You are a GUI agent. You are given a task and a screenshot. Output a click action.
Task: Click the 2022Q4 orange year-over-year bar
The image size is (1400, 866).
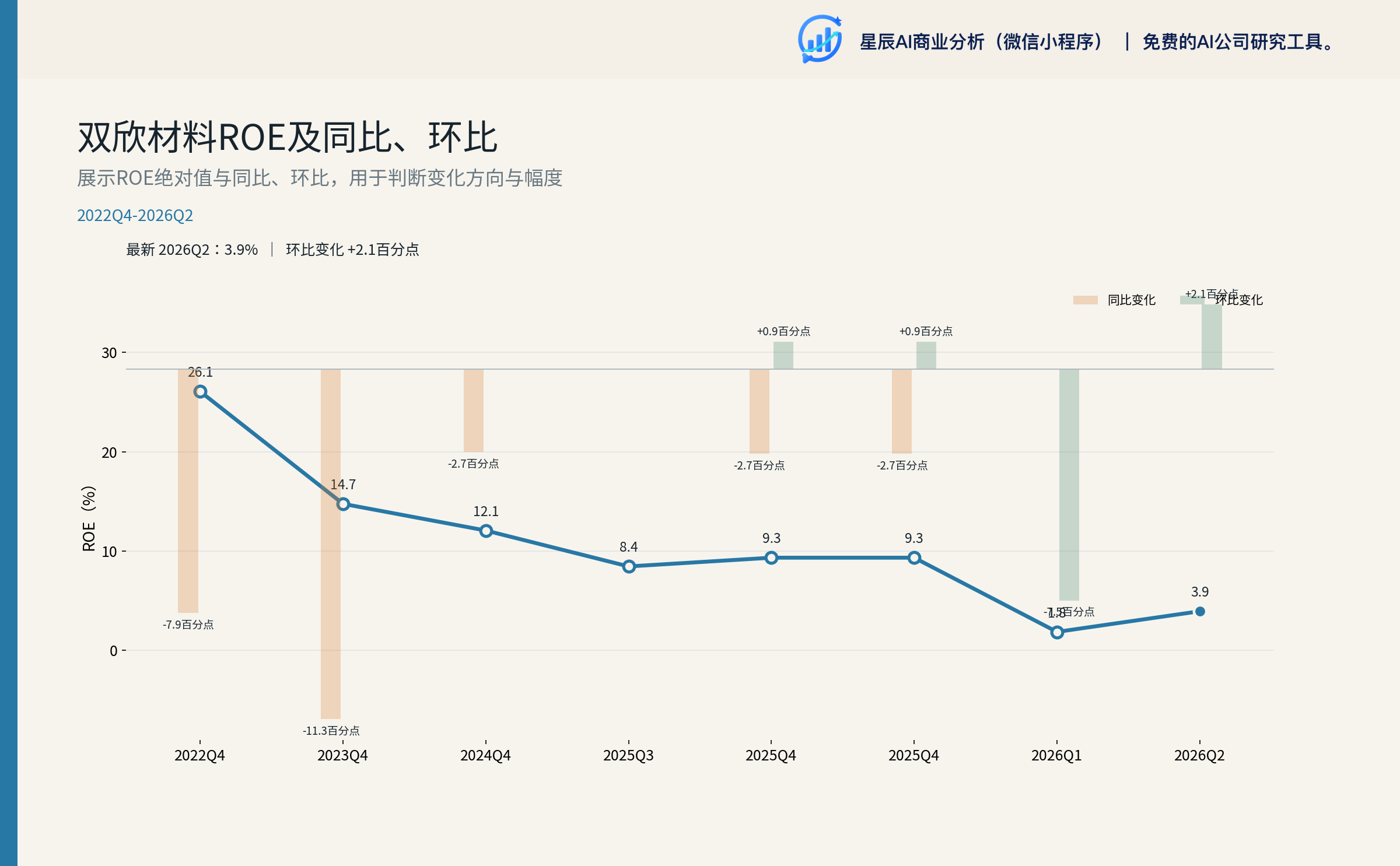(x=188, y=491)
